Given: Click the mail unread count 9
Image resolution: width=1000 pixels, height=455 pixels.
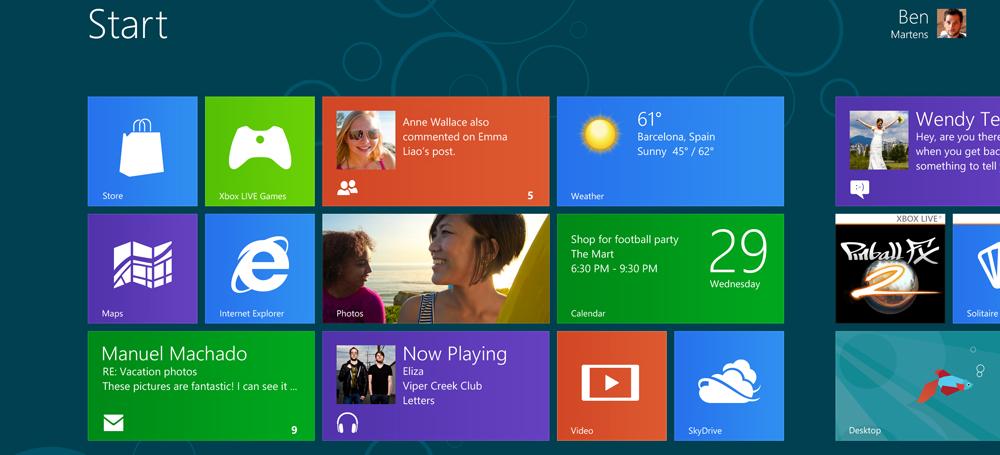Looking at the screenshot, I should coord(294,430).
